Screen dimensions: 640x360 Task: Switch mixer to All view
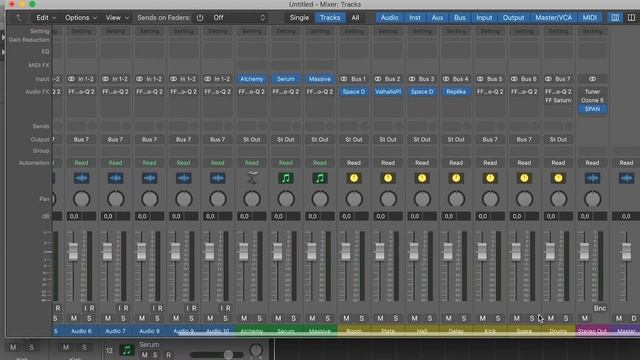tap(356, 18)
